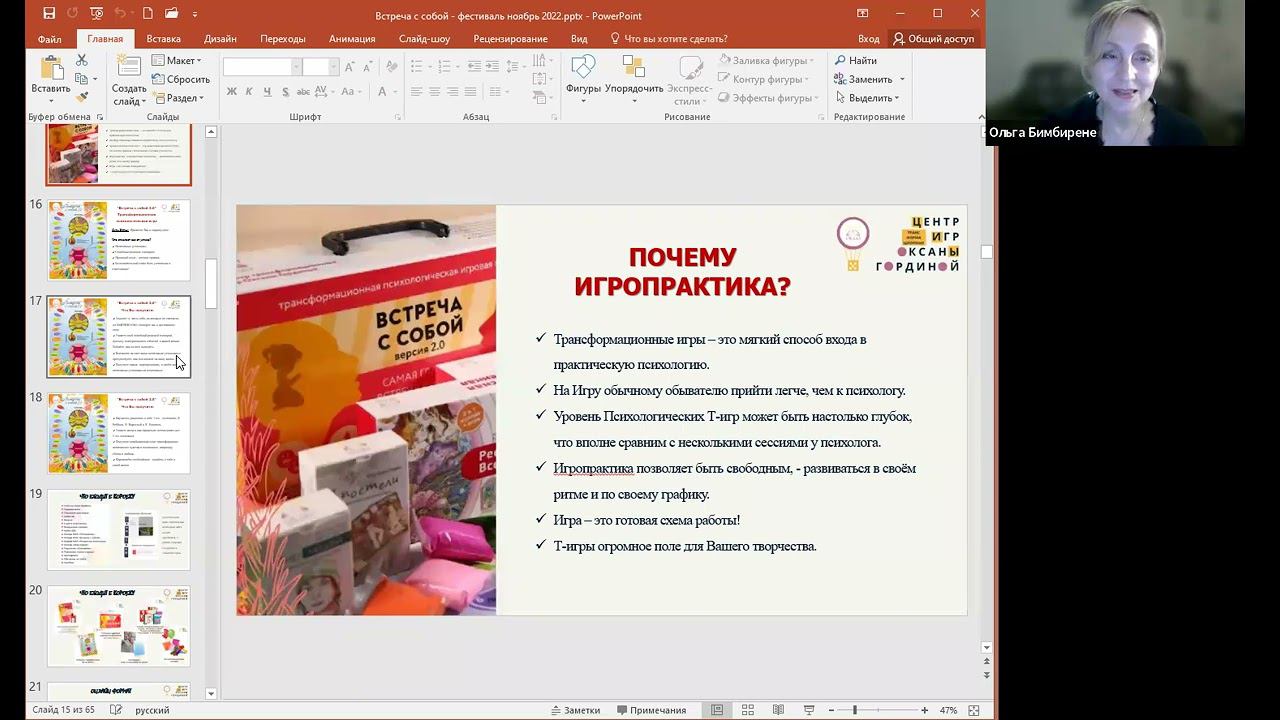Viewport: 1280px width, 720px height.
Task: Click the zoom slider in the status bar
Action: [879, 710]
